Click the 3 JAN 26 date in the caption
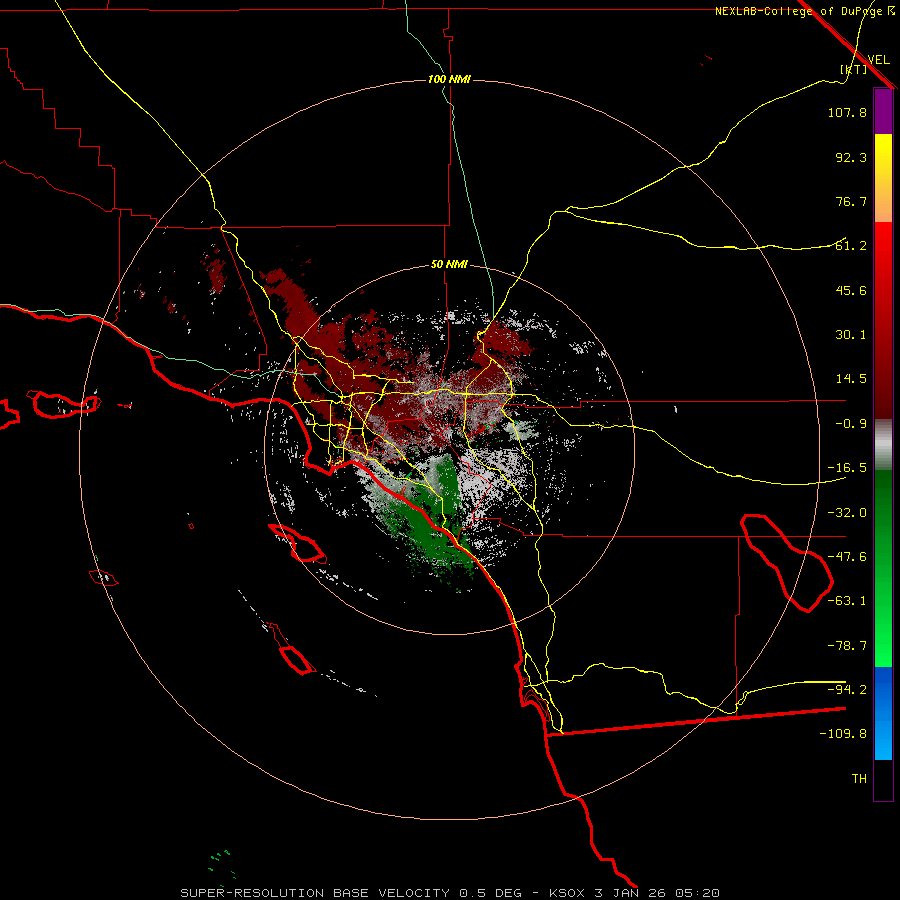The image size is (900, 900). pos(630,893)
